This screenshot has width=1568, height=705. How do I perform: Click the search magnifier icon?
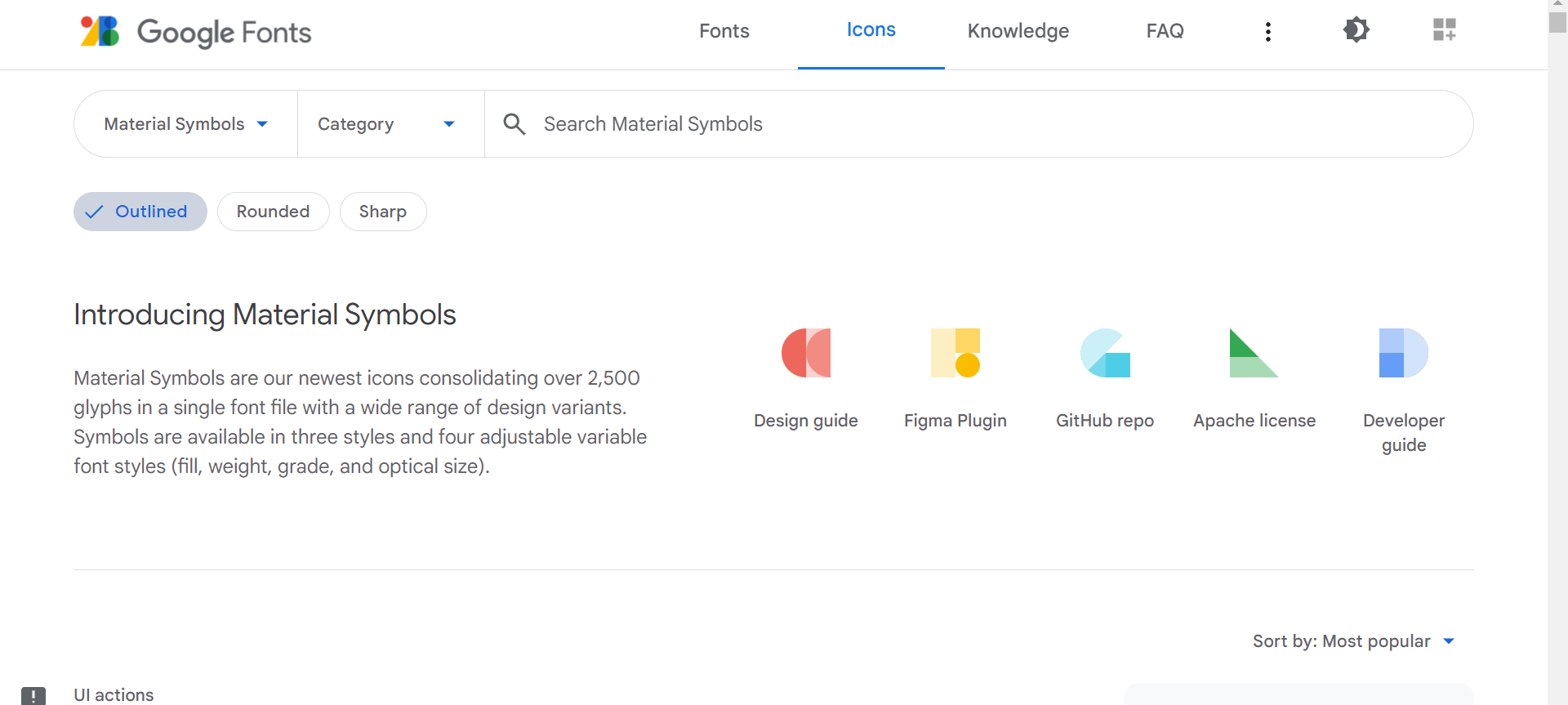(514, 123)
